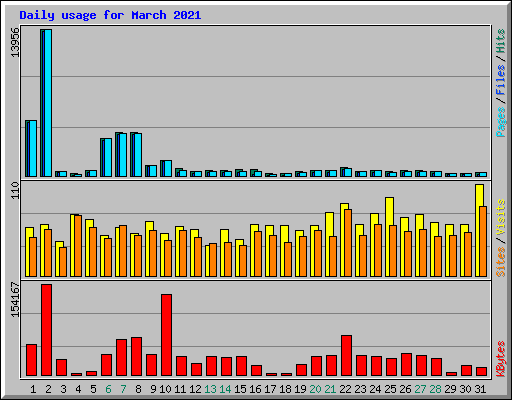Select day label 4 on the x-axis
This screenshot has height=400, width=512.
coord(78,389)
